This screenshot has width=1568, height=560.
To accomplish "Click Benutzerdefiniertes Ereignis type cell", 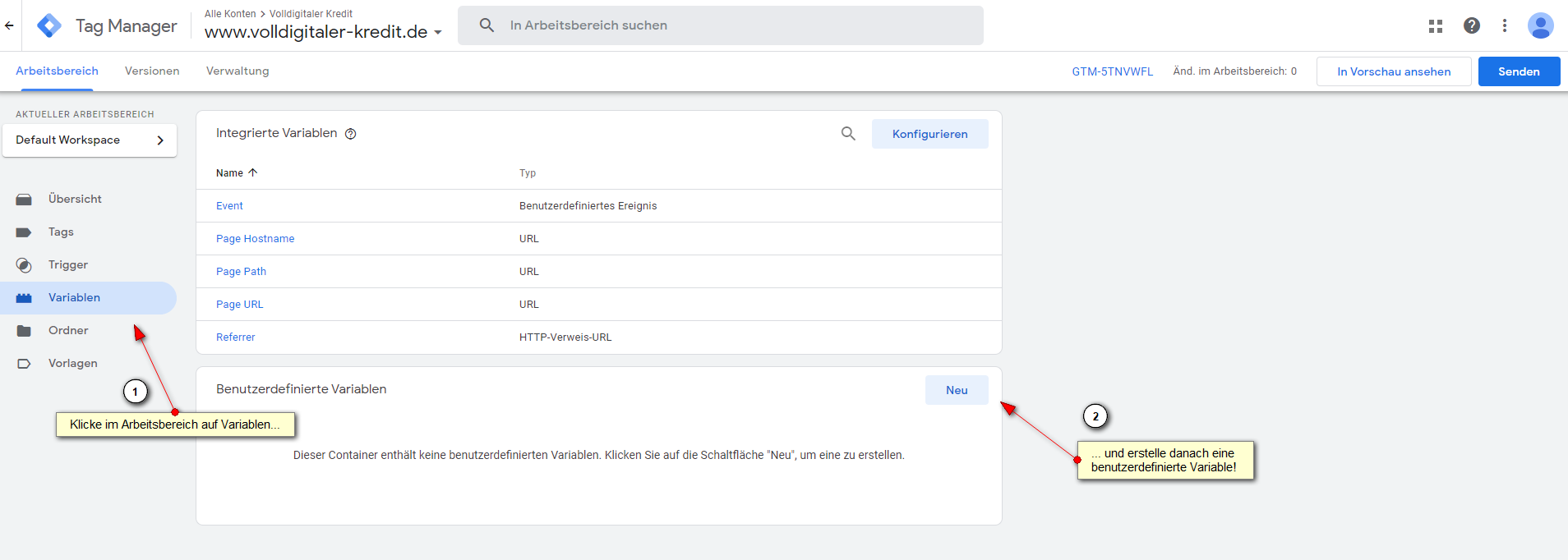I will 588,206.
